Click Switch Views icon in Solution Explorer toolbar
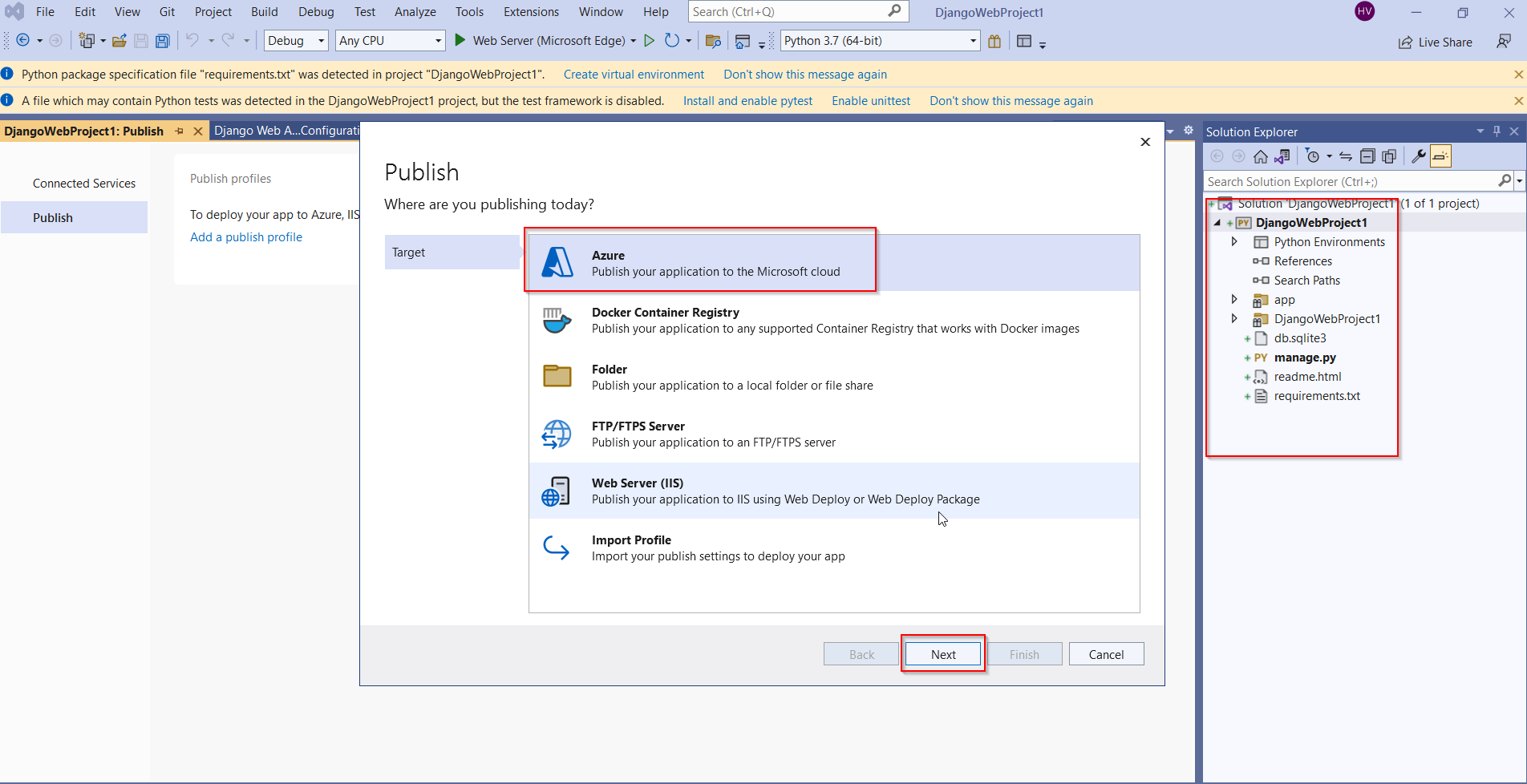1527x784 pixels. (1282, 156)
